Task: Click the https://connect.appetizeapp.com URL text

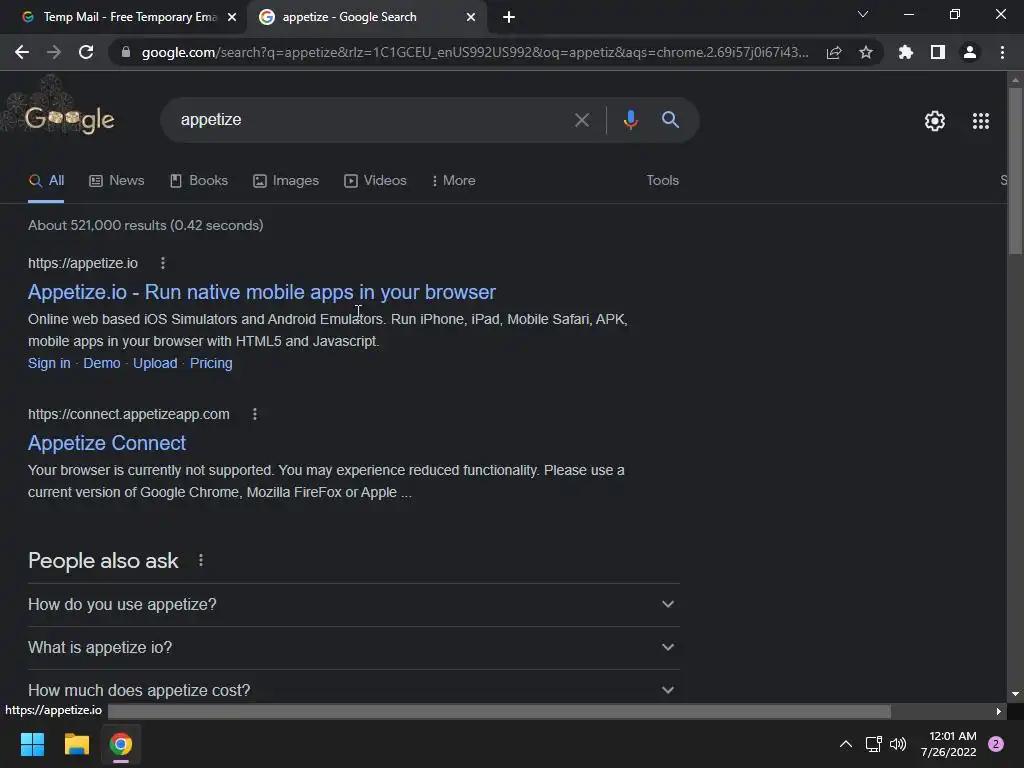Action: (x=129, y=414)
